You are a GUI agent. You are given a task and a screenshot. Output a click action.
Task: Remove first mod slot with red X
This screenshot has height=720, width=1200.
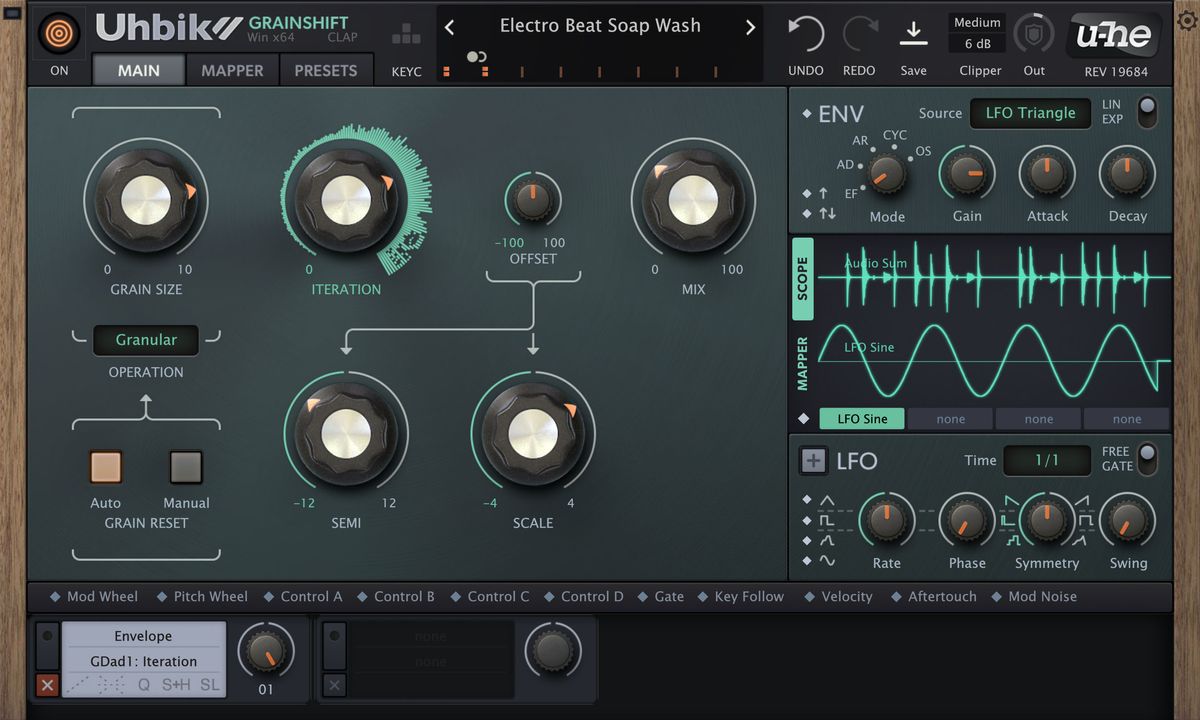point(47,685)
